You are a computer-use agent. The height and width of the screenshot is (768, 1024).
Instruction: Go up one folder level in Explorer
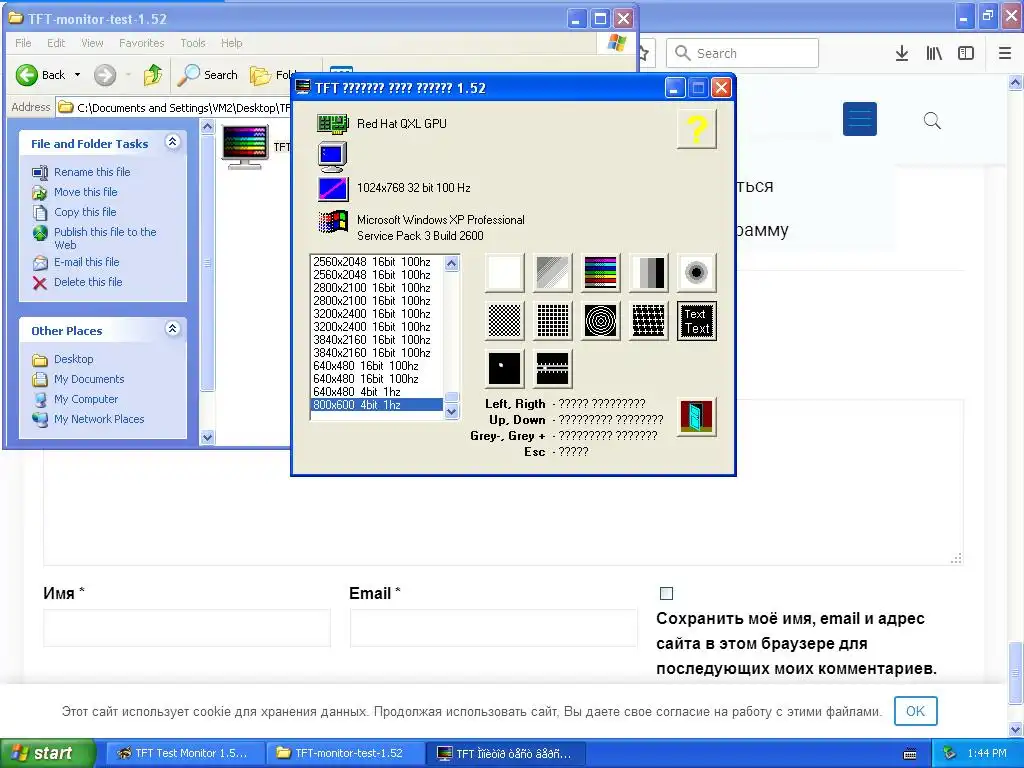(153, 75)
